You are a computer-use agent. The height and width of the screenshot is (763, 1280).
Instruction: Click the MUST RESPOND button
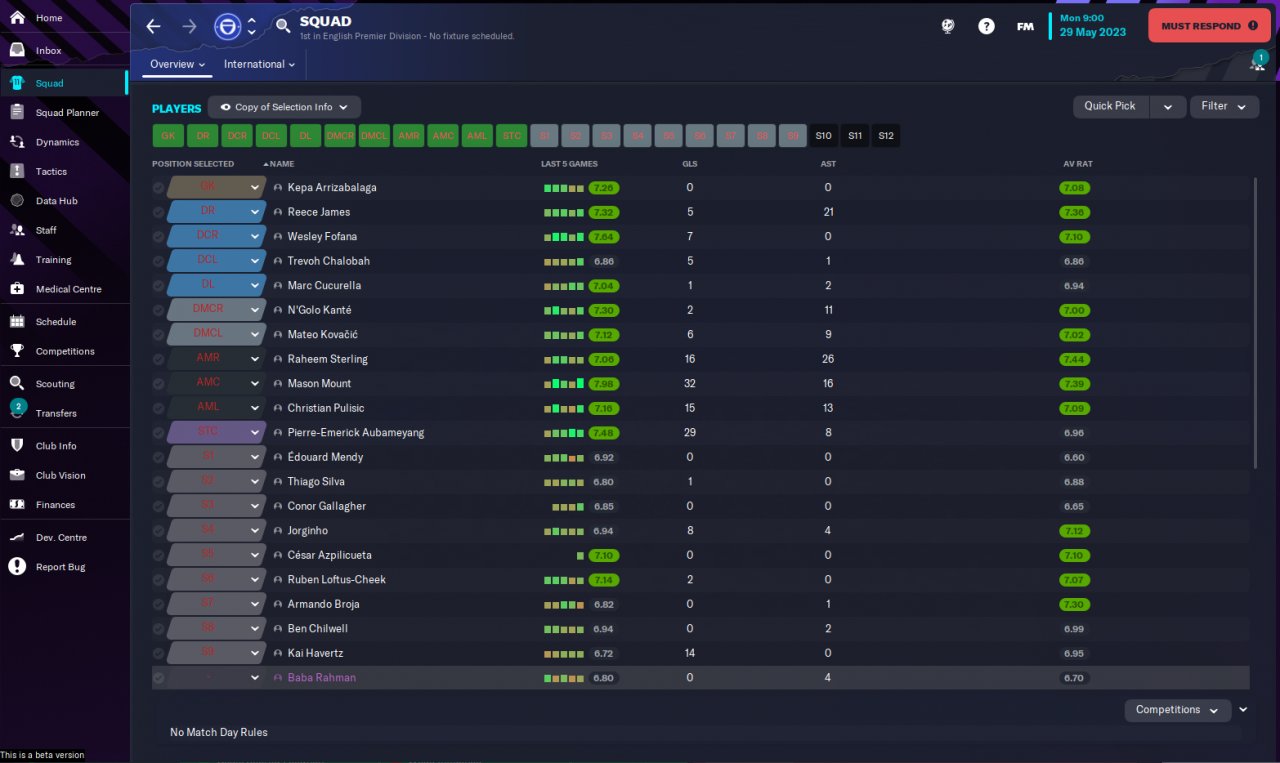(1209, 26)
